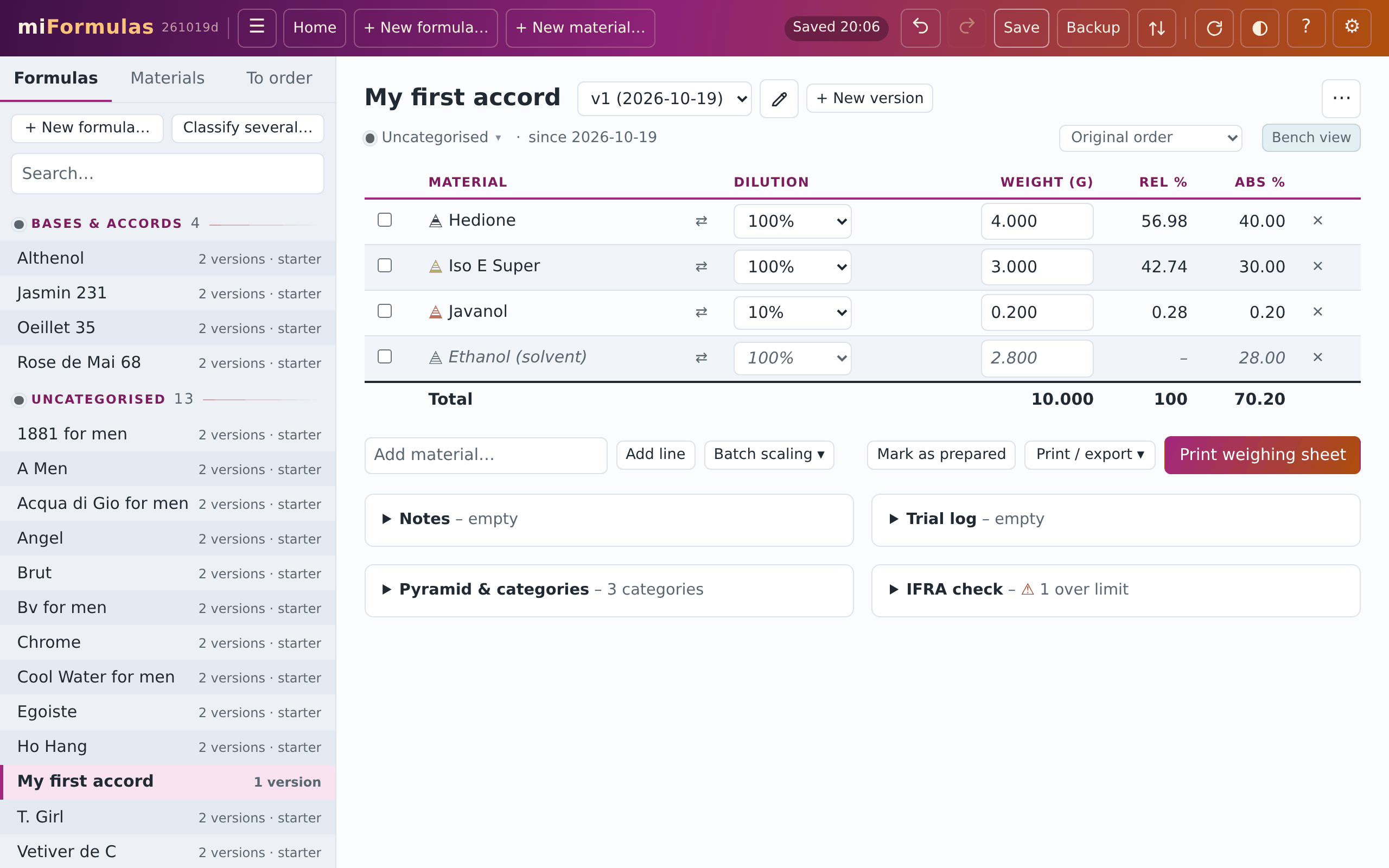Open help with the question mark icon
This screenshot has width=1389, height=868.
[x=1306, y=28]
